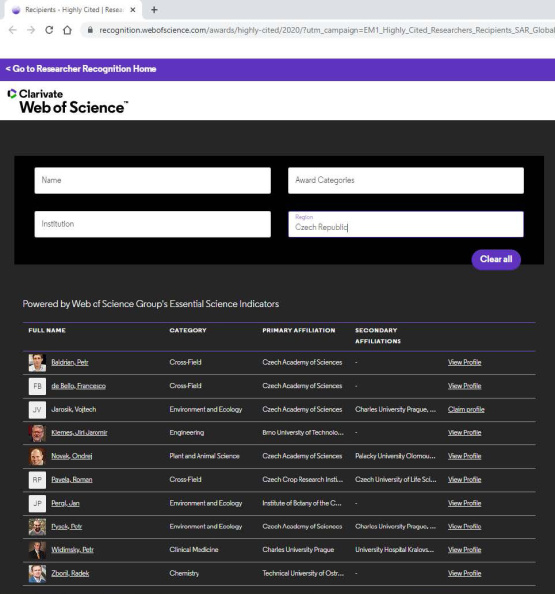This screenshot has width=555, height=594.
Task: Click the Institution filter field
Action: (153, 224)
